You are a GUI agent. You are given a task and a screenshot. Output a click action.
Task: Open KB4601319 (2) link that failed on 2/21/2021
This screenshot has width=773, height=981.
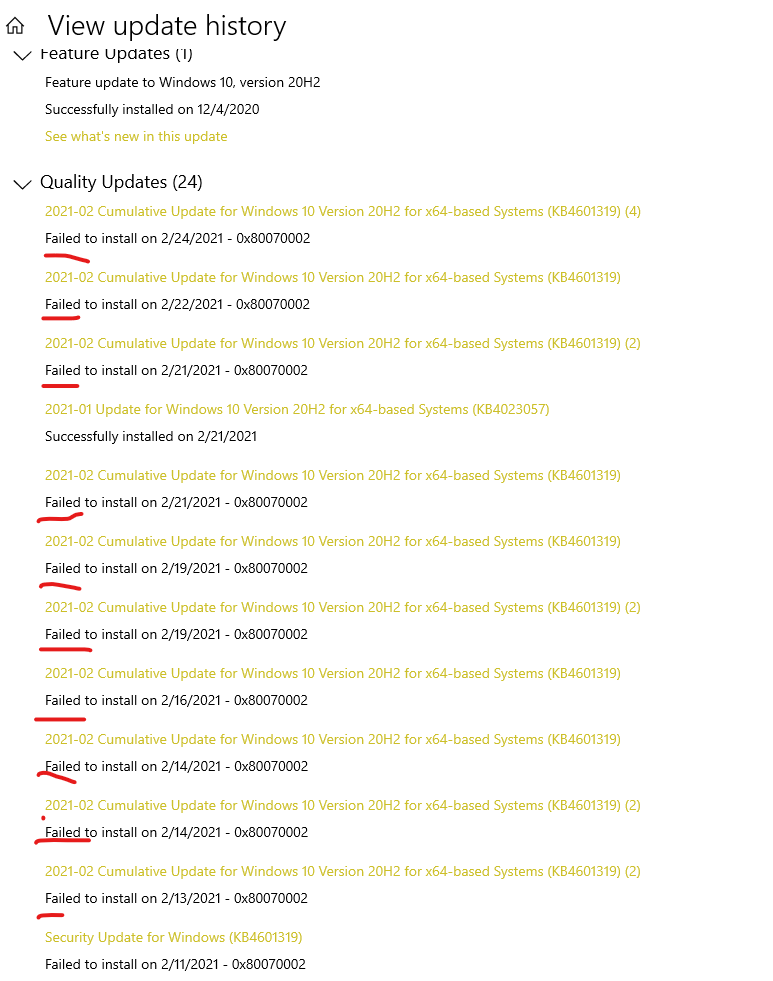tap(343, 343)
